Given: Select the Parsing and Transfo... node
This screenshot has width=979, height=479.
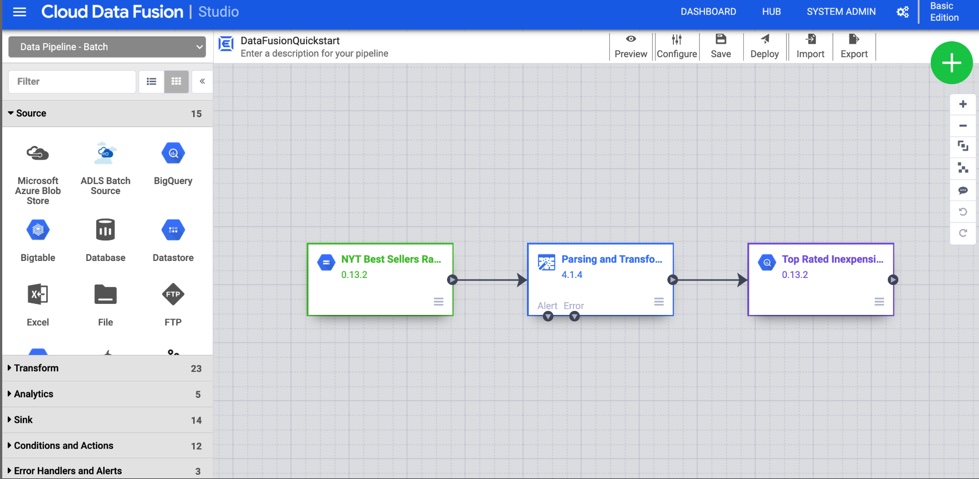Looking at the screenshot, I should tap(600, 279).
